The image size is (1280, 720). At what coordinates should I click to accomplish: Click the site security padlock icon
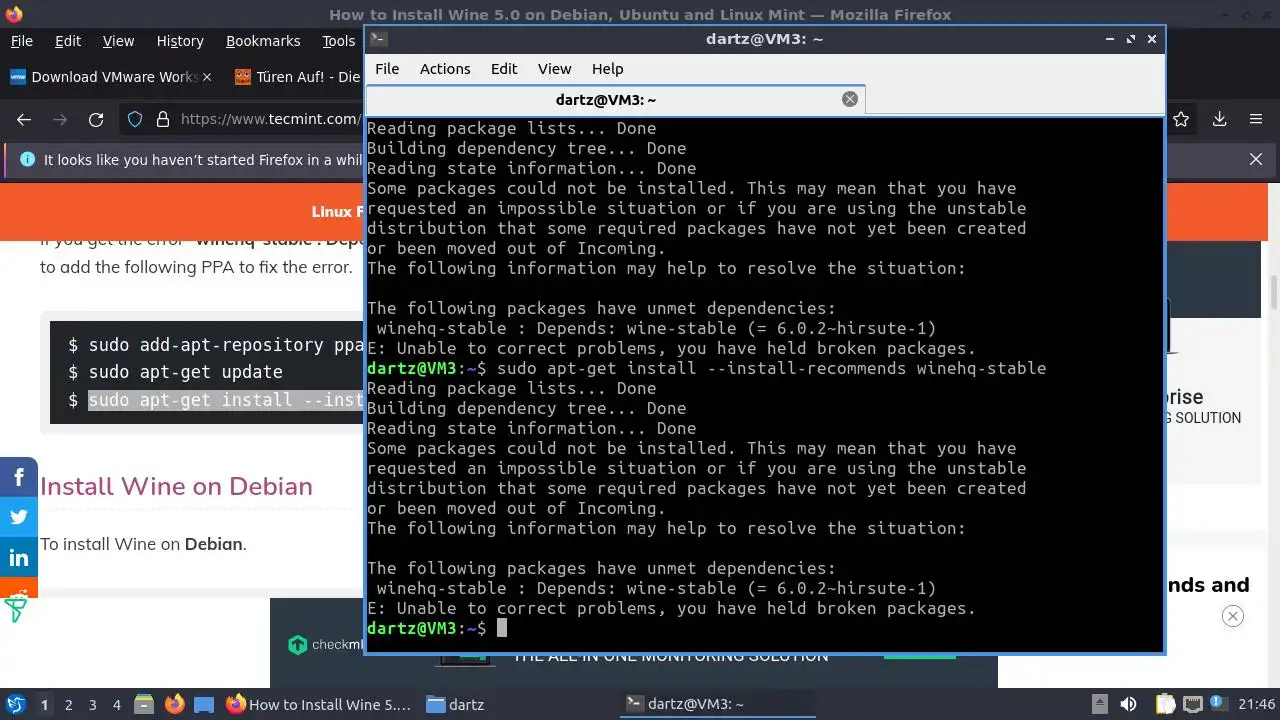[163, 120]
